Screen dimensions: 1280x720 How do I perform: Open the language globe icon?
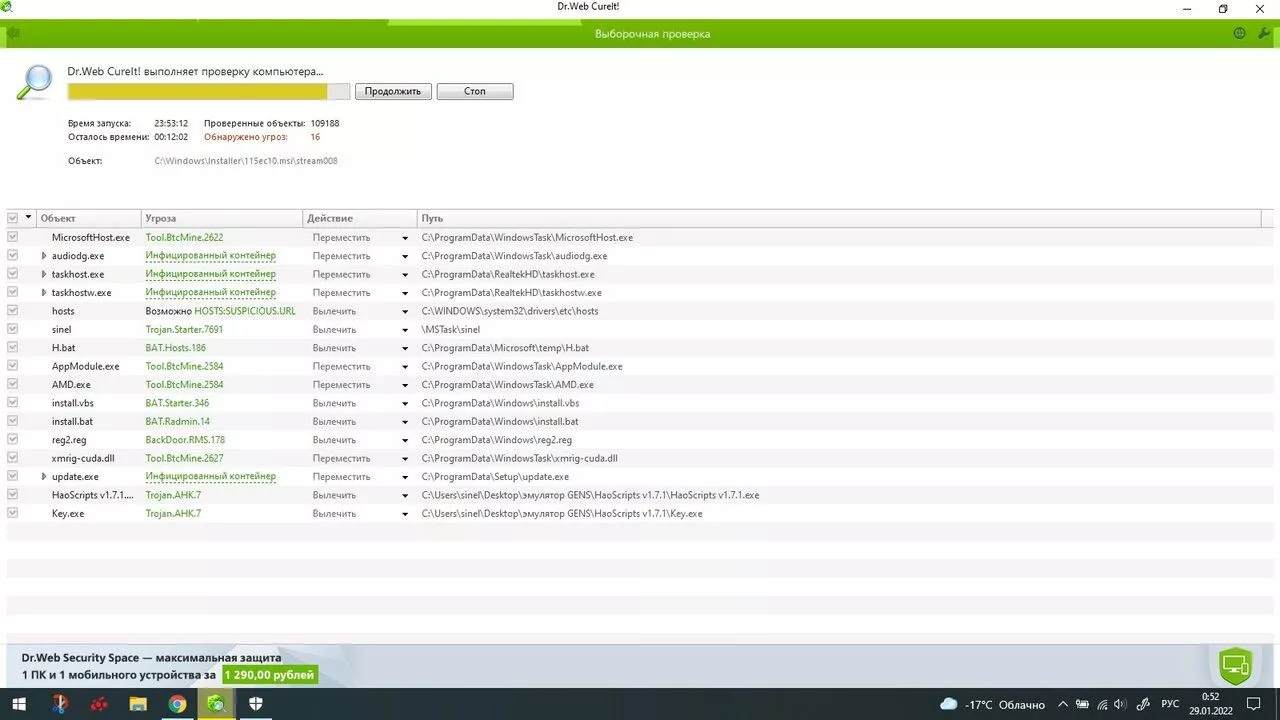(1239, 33)
